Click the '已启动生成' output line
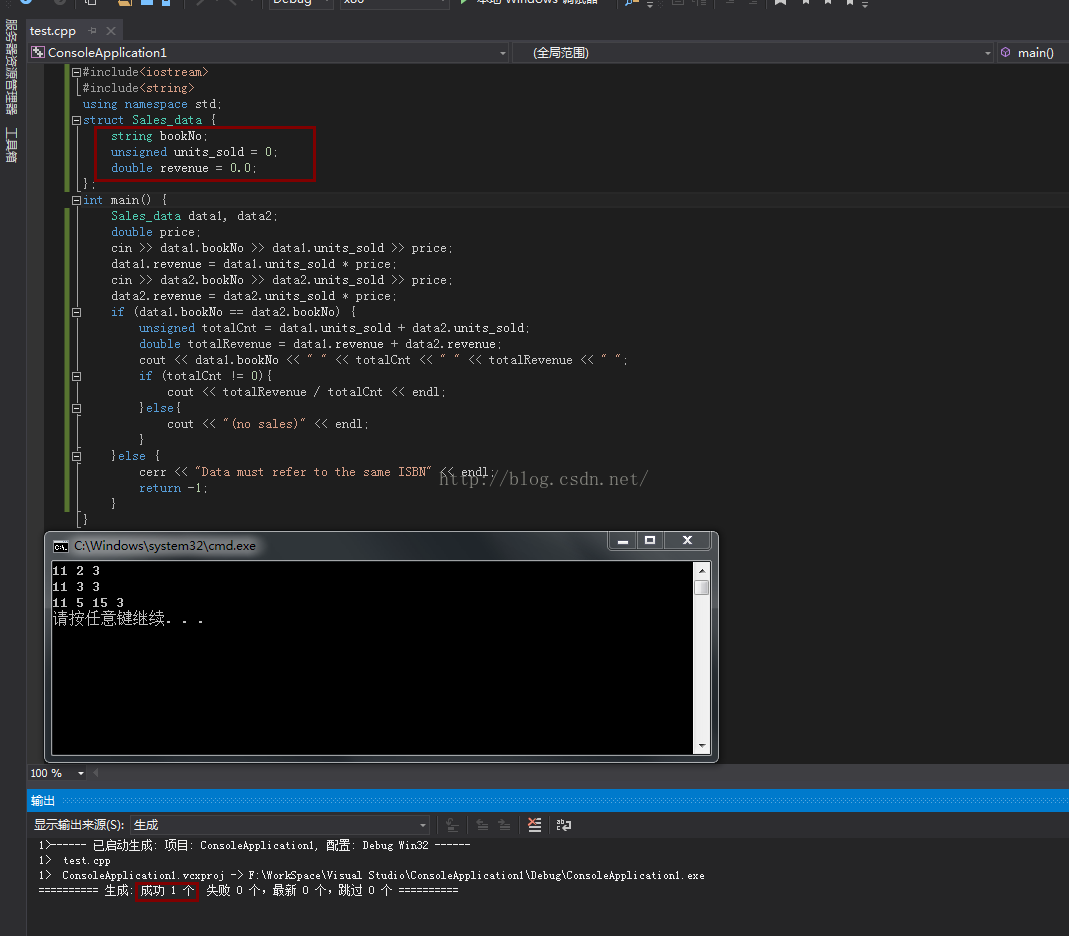 pos(254,845)
